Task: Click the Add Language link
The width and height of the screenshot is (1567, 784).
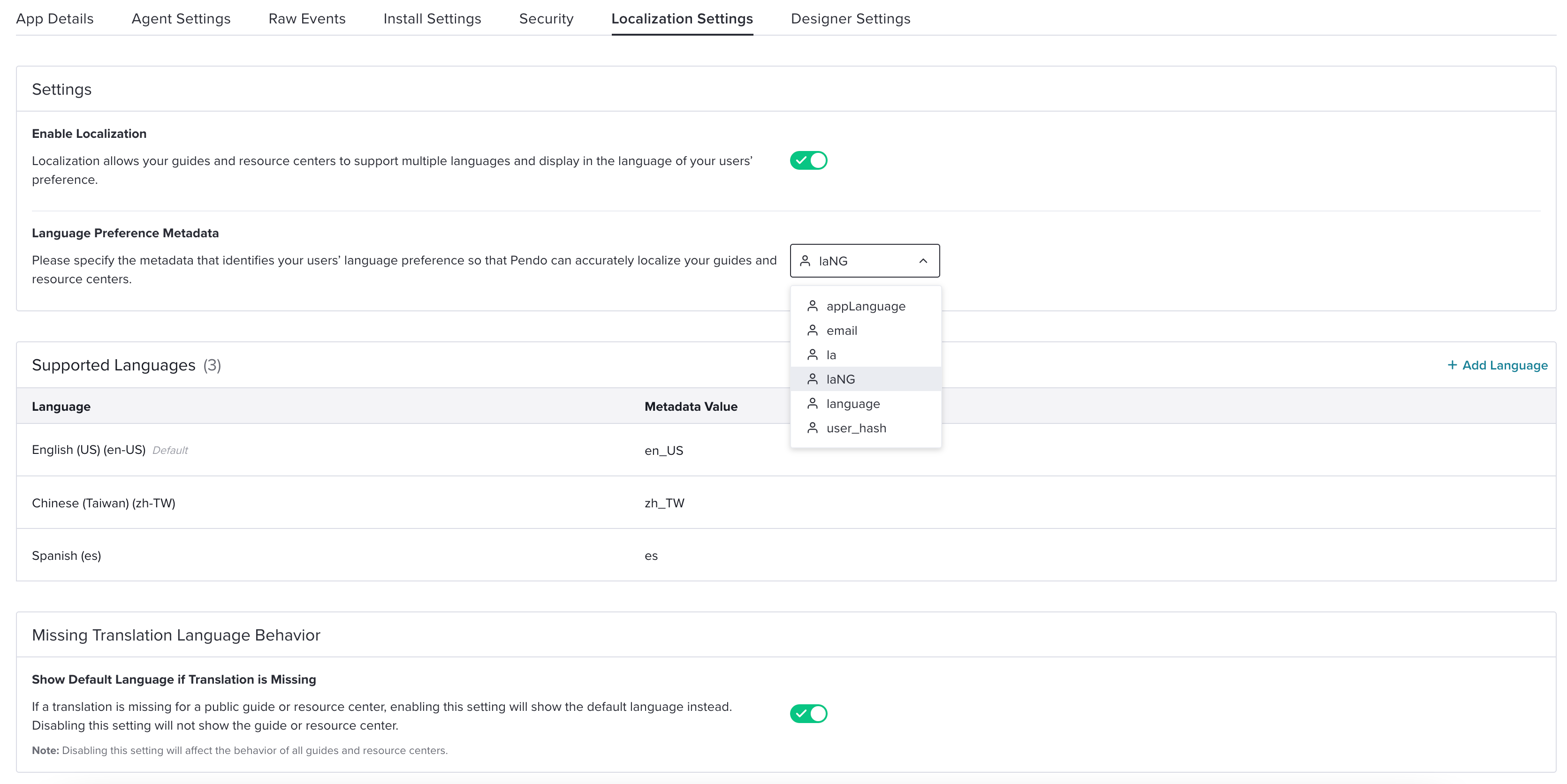Action: point(1497,365)
